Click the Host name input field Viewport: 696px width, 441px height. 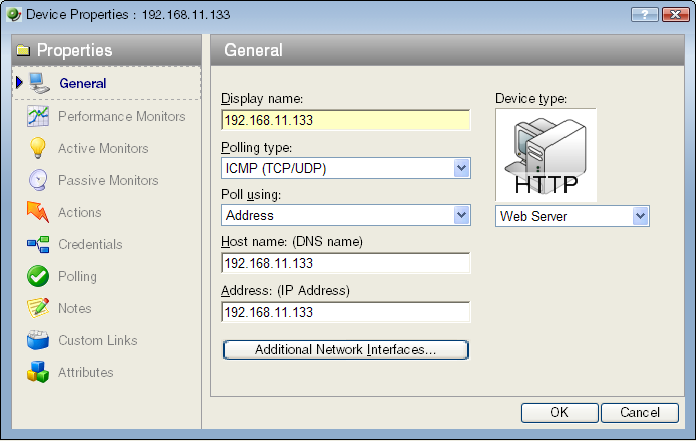[345, 263]
